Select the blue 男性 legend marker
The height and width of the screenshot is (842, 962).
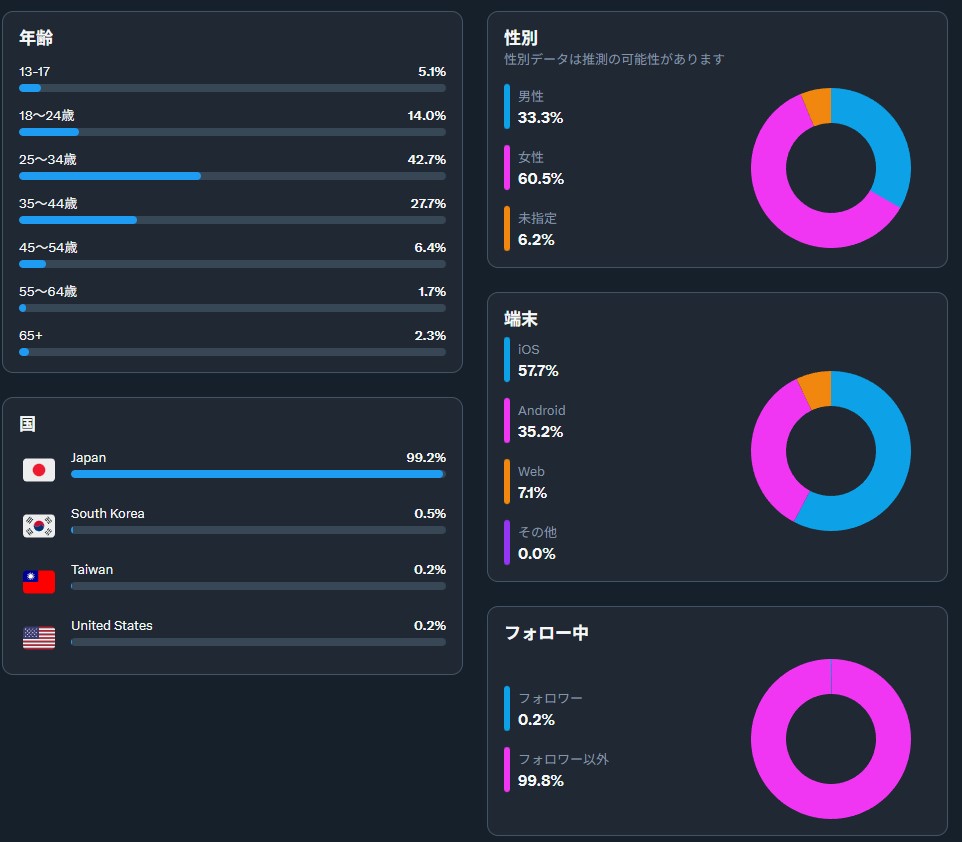coord(507,106)
